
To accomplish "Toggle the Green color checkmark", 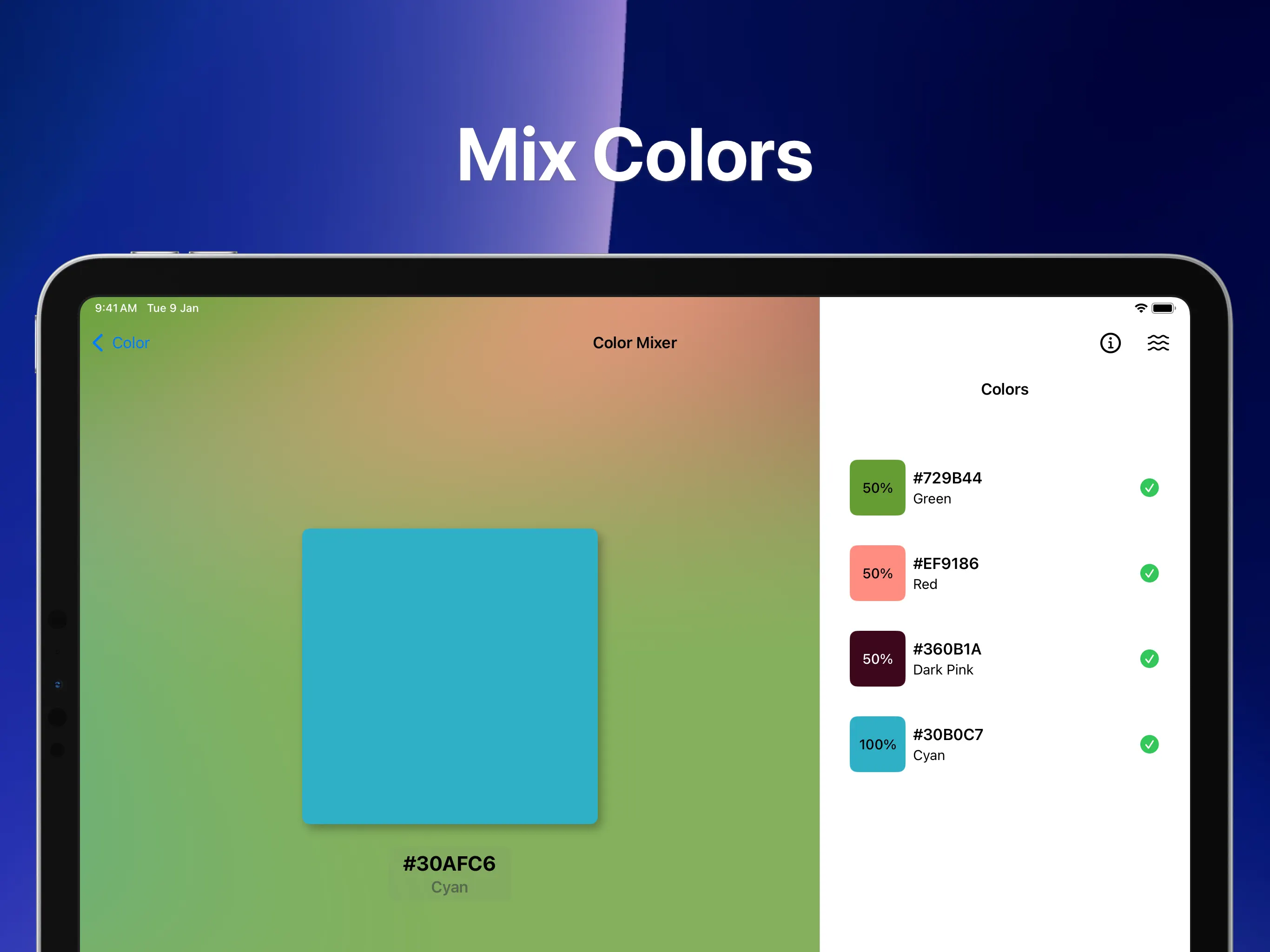I will (x=1149, y=488).
